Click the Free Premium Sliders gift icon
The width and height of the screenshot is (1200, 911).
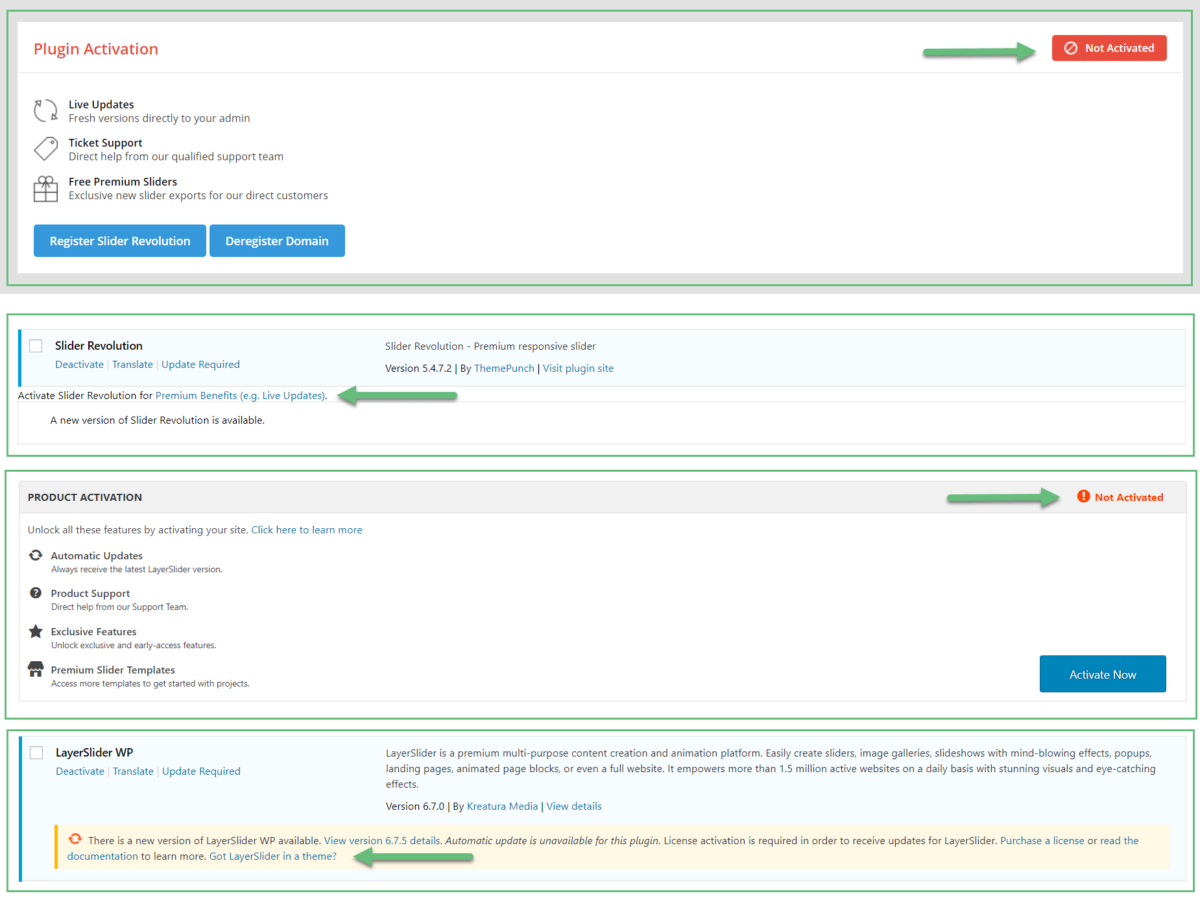(x=45, y=188)
